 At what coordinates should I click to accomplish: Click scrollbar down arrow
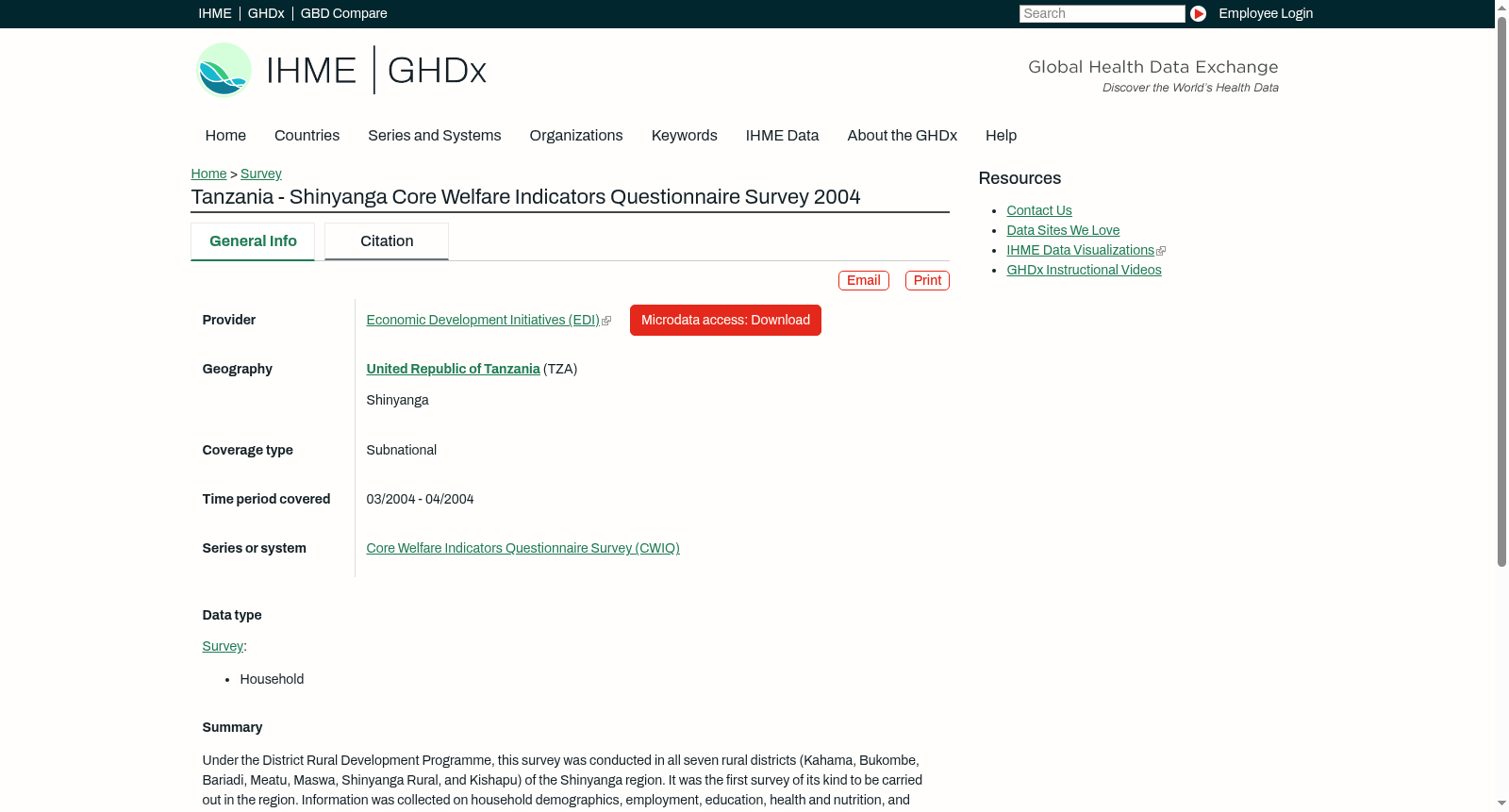click(1501, 804)
